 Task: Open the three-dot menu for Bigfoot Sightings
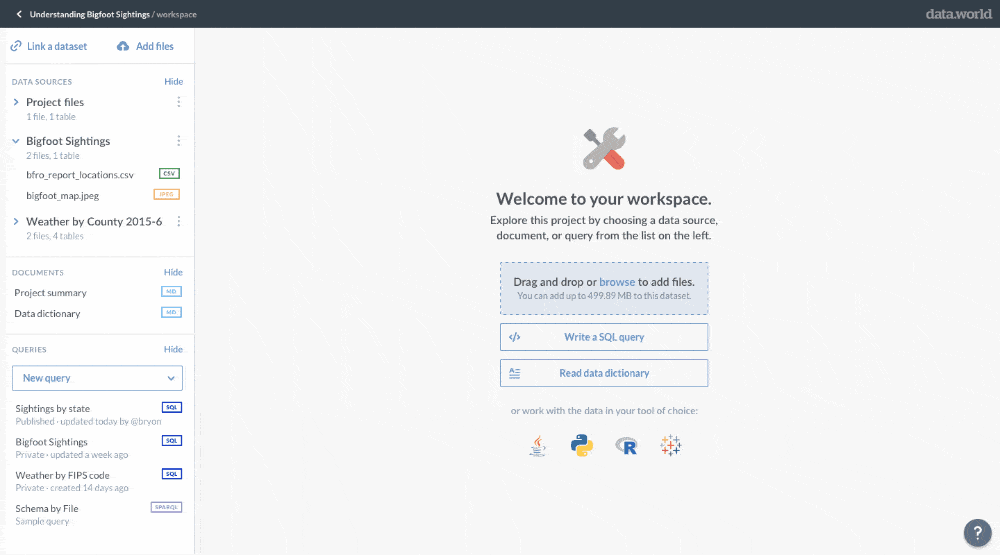click(179, 140)
